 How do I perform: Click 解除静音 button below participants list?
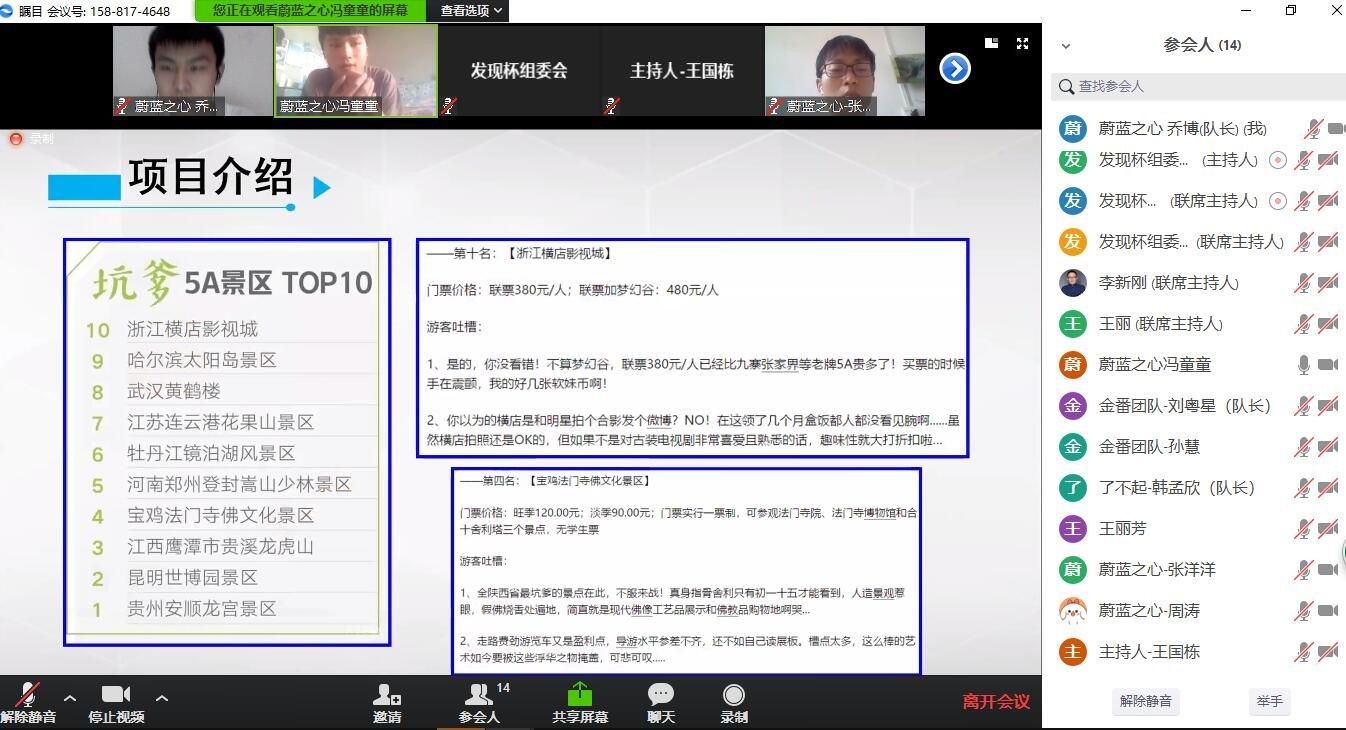click(x=1146, y=702)
